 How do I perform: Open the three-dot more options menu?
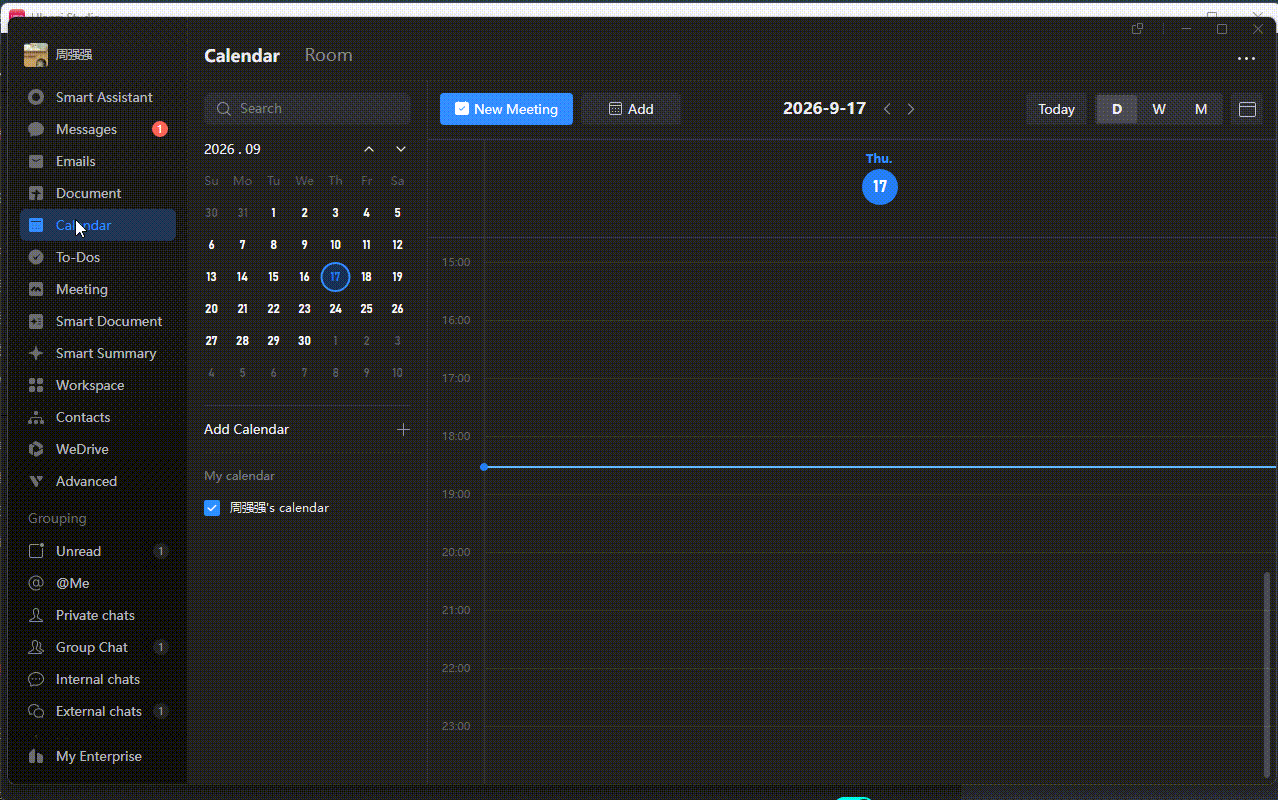(1246, 58)
